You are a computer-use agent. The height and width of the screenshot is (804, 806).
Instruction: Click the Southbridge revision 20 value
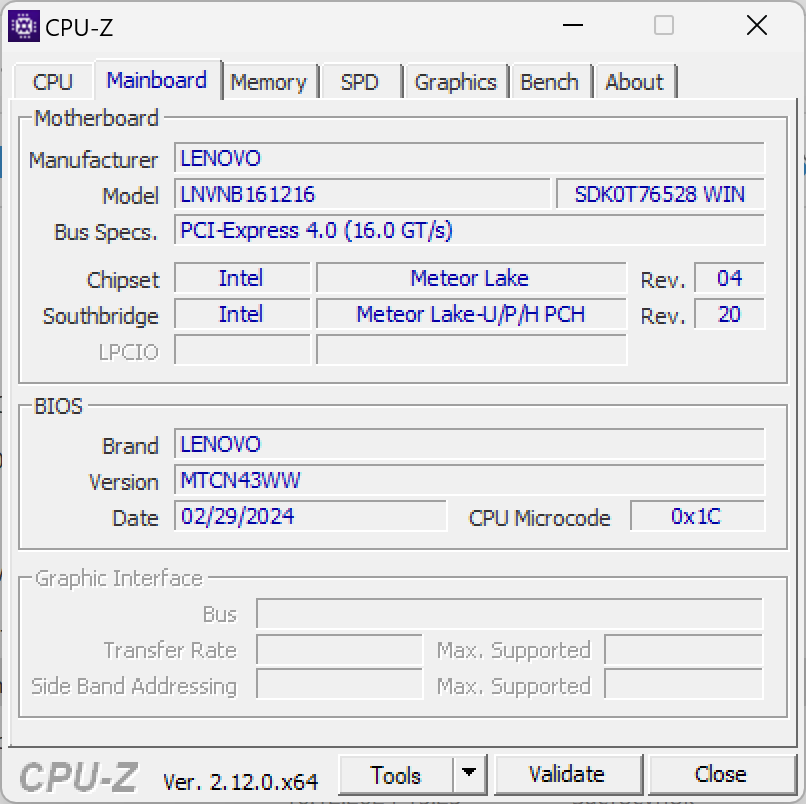[x=729, y=314]
